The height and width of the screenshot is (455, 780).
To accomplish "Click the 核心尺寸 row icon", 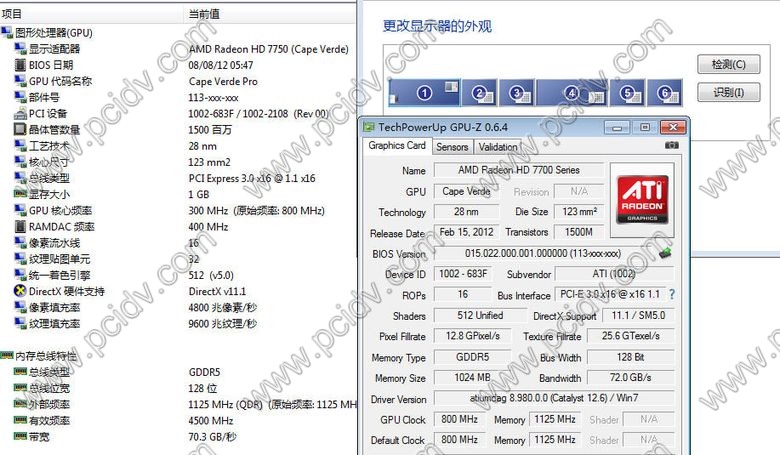I will coord(20,162).
